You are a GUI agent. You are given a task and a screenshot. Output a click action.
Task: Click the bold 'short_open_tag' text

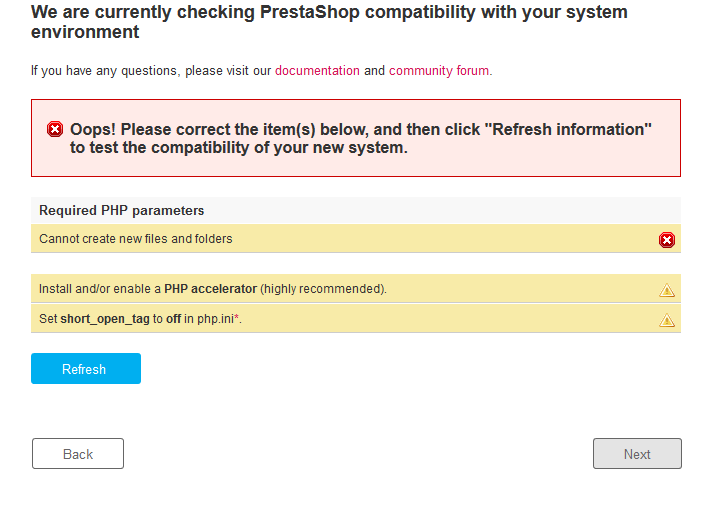(105, 319)
